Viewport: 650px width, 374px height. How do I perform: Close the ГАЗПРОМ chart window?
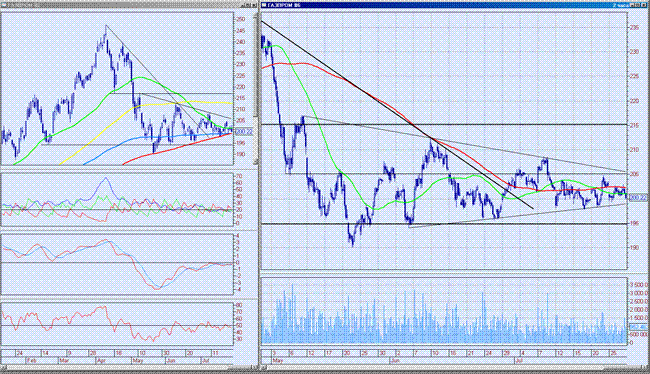coord(644,5)
